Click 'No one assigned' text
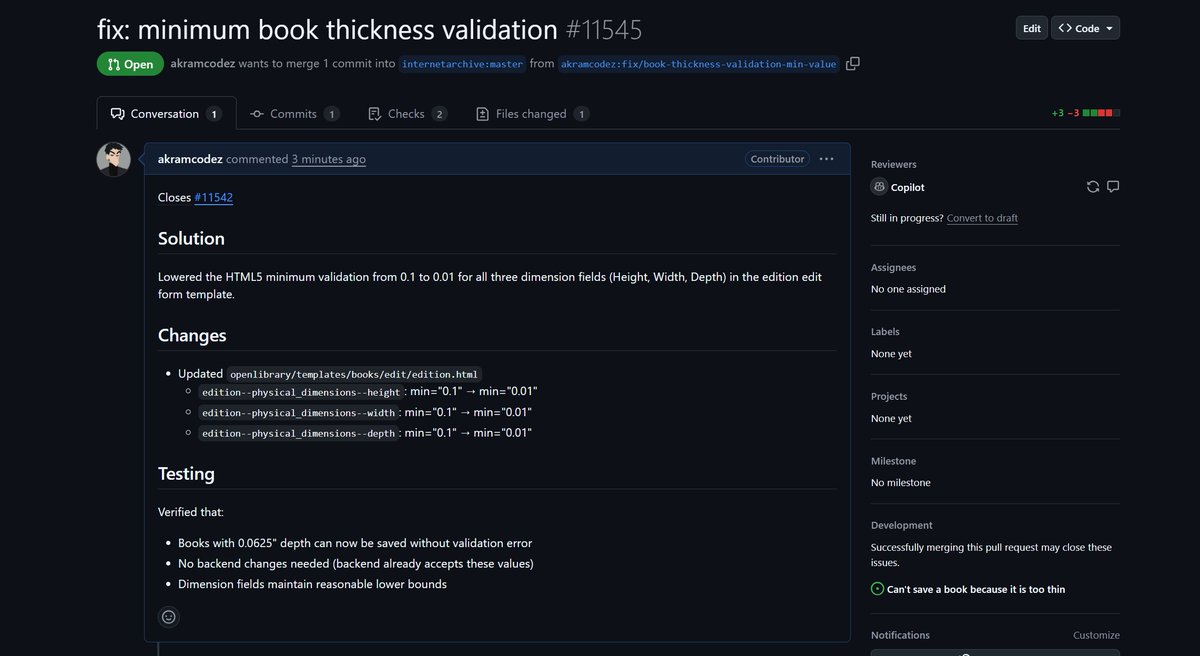The image size is (1200, 656). coord(908,289)
